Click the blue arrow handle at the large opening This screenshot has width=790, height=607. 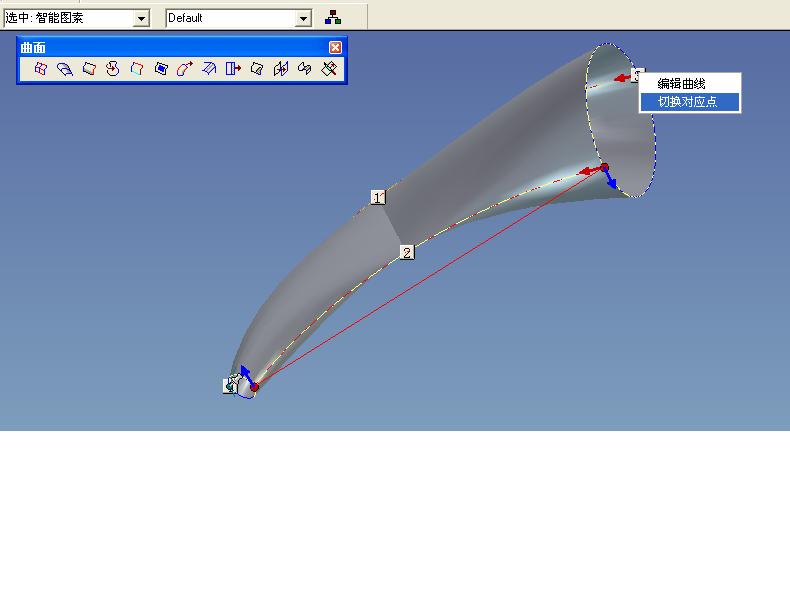[611, 180]
